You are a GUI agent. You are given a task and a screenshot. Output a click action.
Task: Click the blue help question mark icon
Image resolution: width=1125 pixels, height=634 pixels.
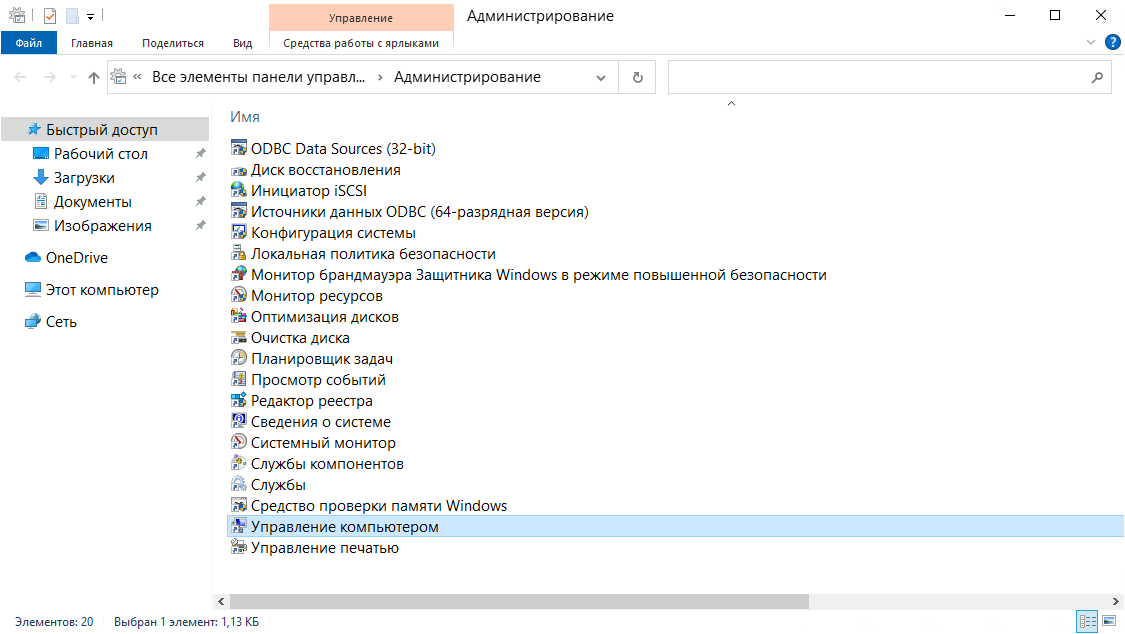coord(1112,43)
